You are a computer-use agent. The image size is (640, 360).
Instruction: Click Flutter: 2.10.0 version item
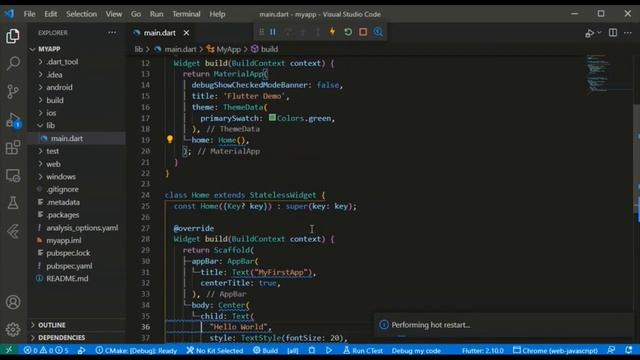pos(483,350)
